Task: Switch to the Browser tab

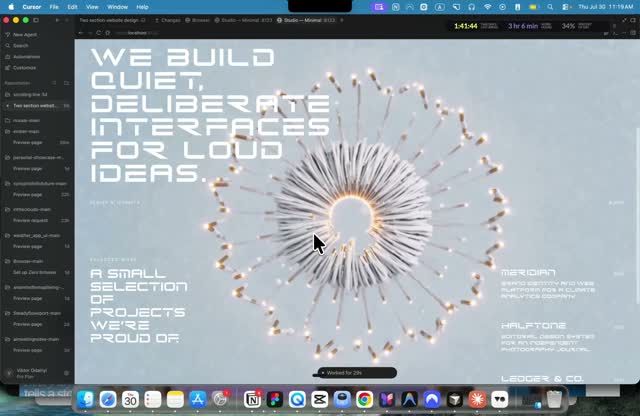Action: 198,20
